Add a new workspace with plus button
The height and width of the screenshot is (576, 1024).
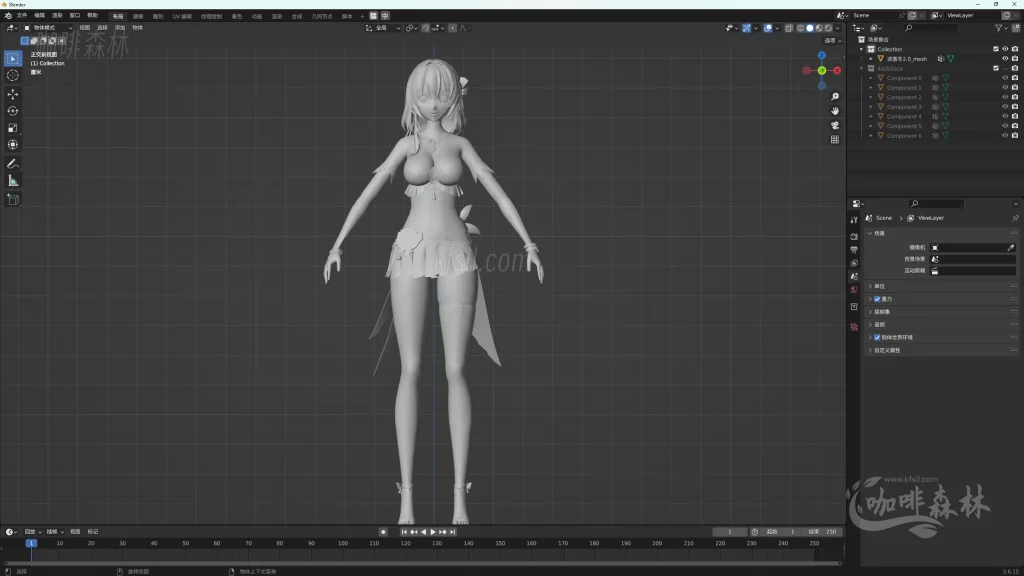pos(362,16)
